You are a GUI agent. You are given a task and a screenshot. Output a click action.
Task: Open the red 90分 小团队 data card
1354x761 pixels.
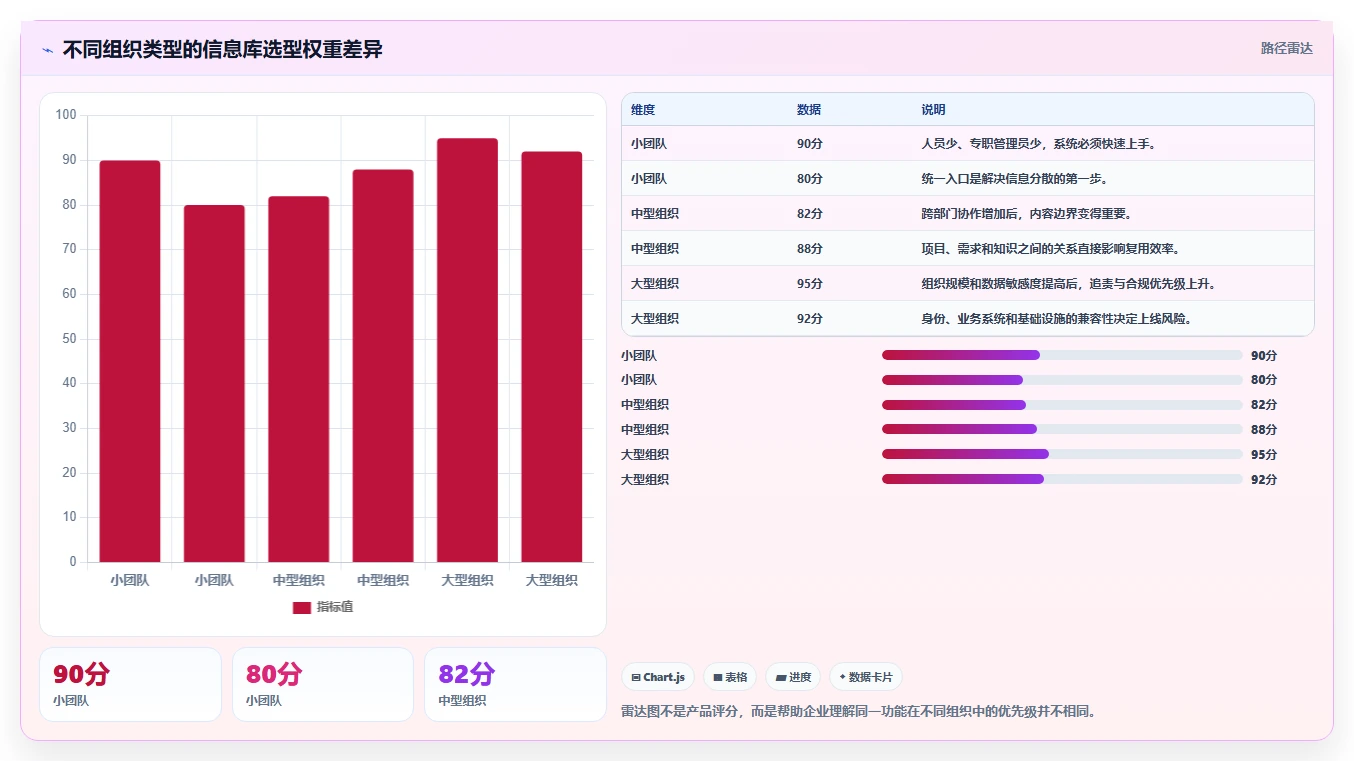tap(130, 684)
